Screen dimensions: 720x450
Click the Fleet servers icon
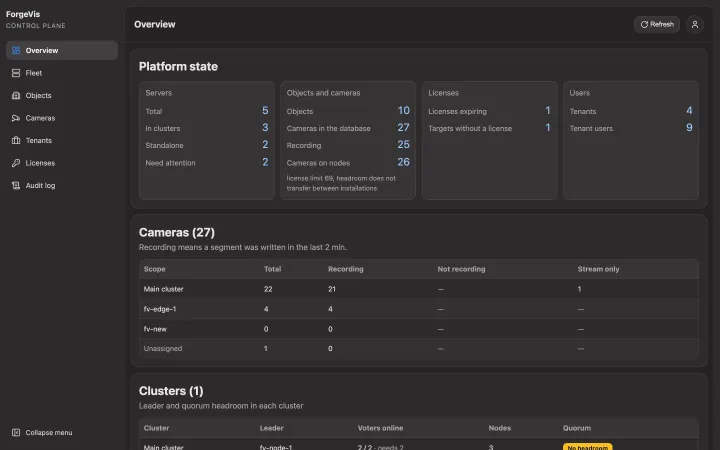[x=16, y=73]
